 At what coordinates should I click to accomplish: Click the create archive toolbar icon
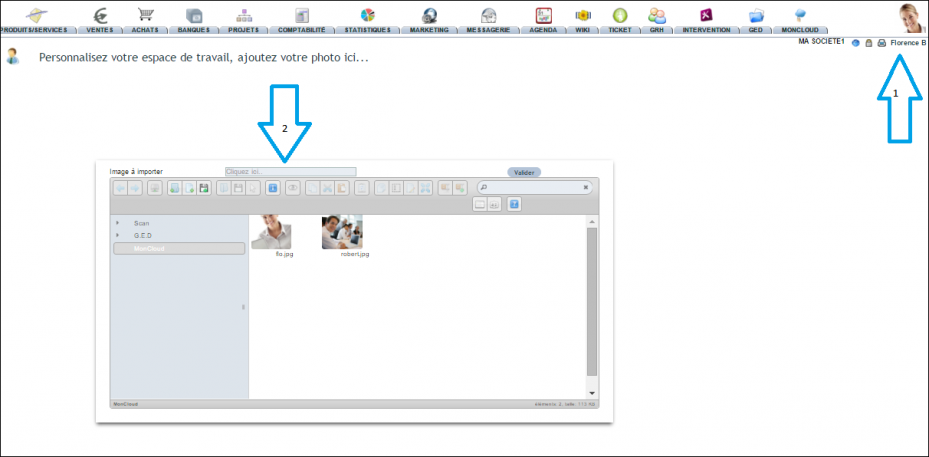coord(460,188)
